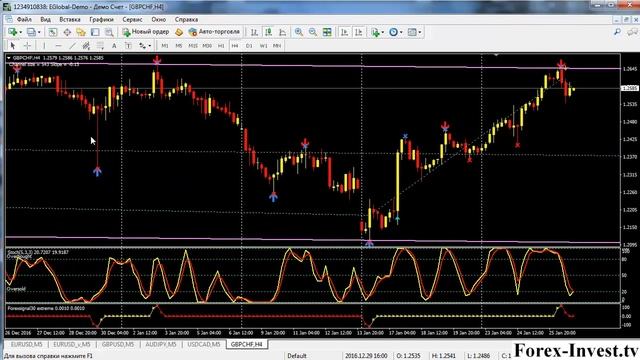Open the Templates icon

point(412,32)
